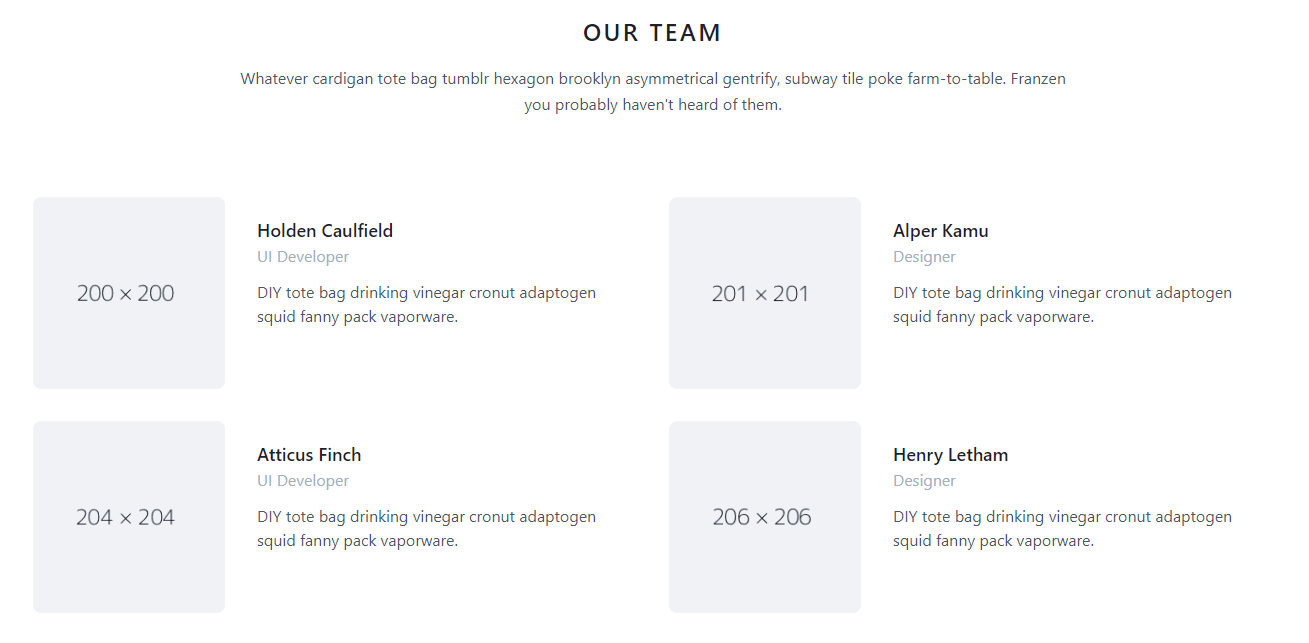
Task: Click Atticus Finch's description text
Action: click(x=426, y=529)
